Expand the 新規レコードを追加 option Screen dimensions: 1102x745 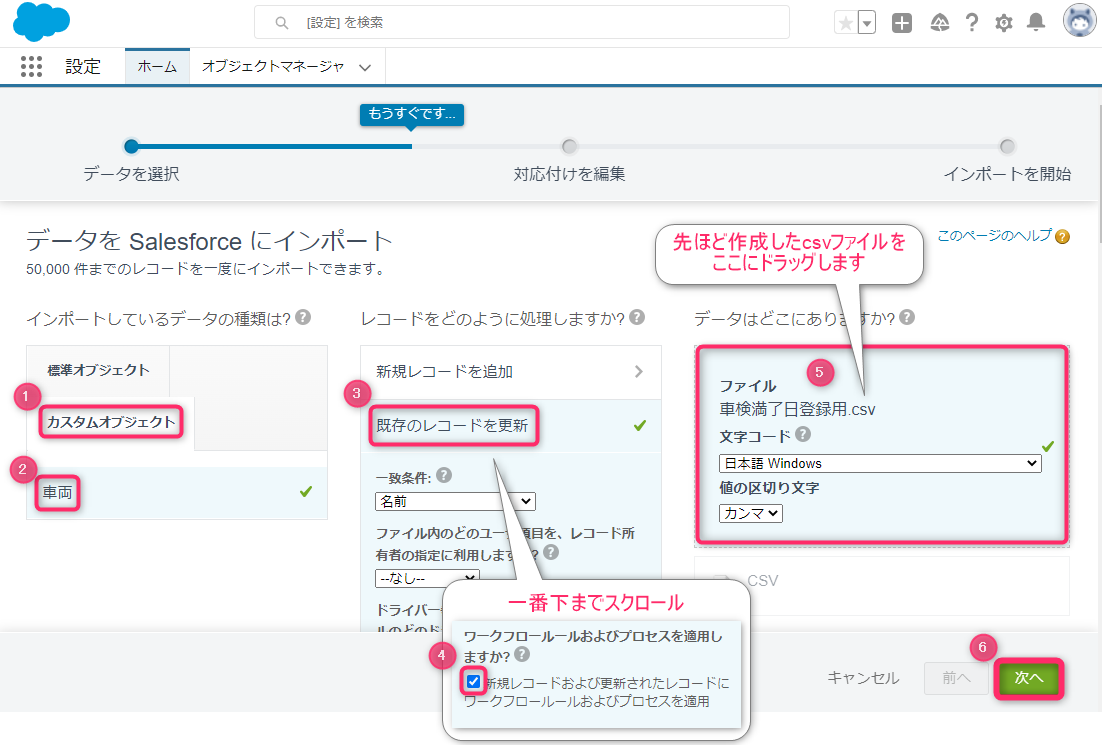click(x=511, y=372)
